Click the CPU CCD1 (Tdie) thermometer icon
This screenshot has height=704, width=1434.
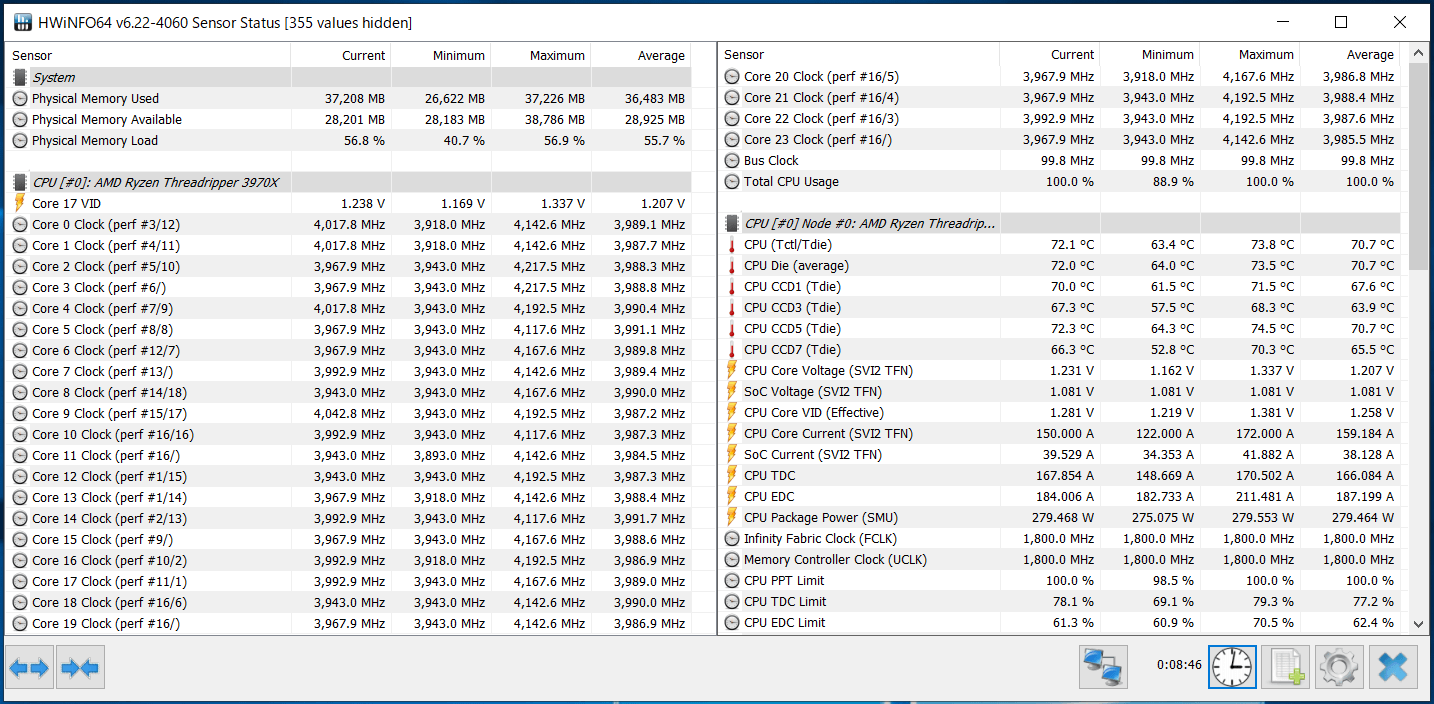click(732, 287)
